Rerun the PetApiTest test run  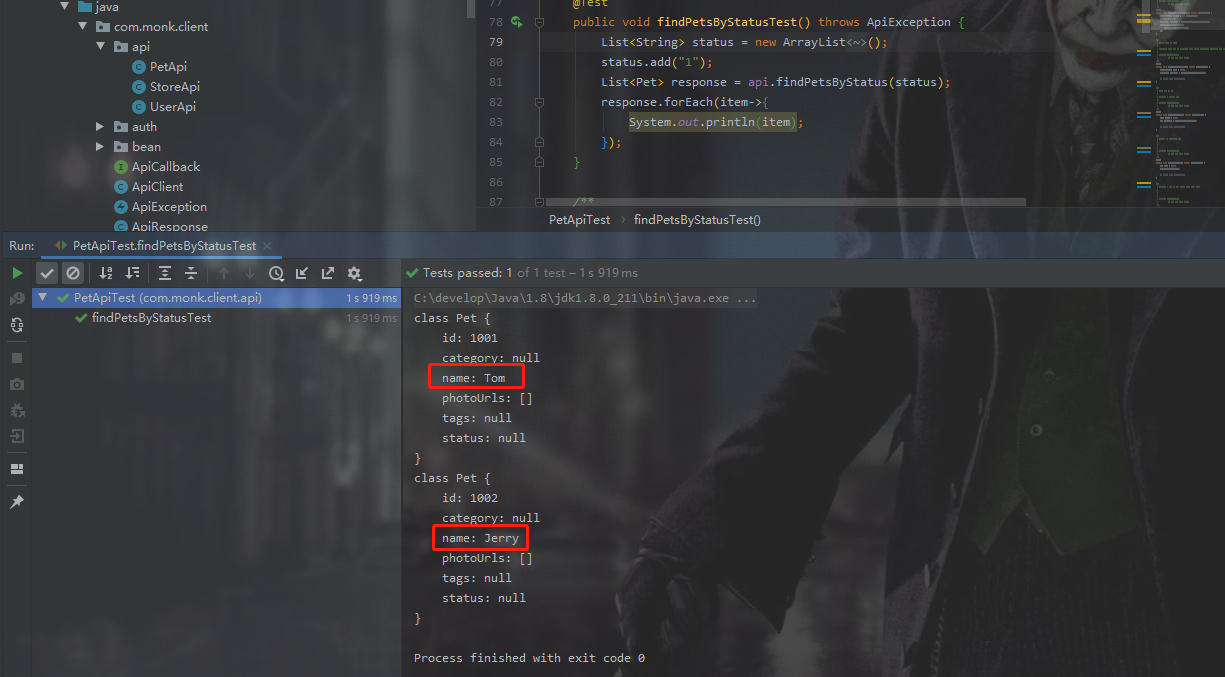[x=16, y=272]
